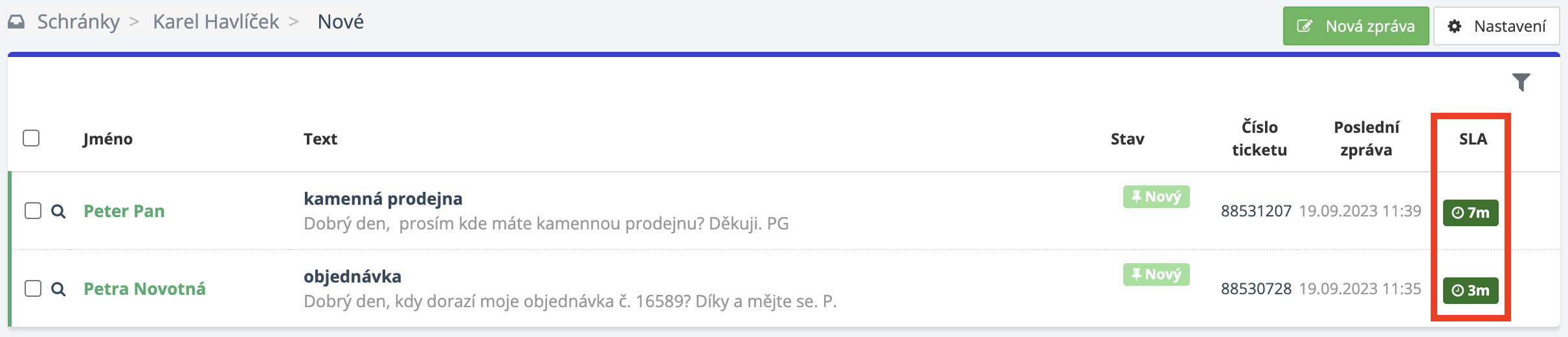This screenshot has height=337, width=1568.
Task: Click the filter funnel icon
Action: [1521, 82]
